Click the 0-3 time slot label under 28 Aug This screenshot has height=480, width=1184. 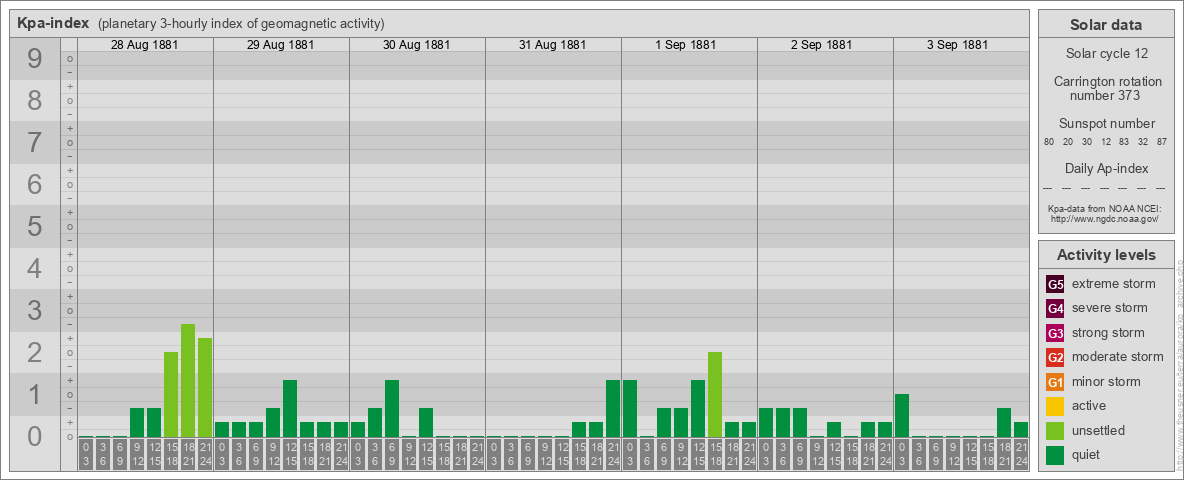86,454
